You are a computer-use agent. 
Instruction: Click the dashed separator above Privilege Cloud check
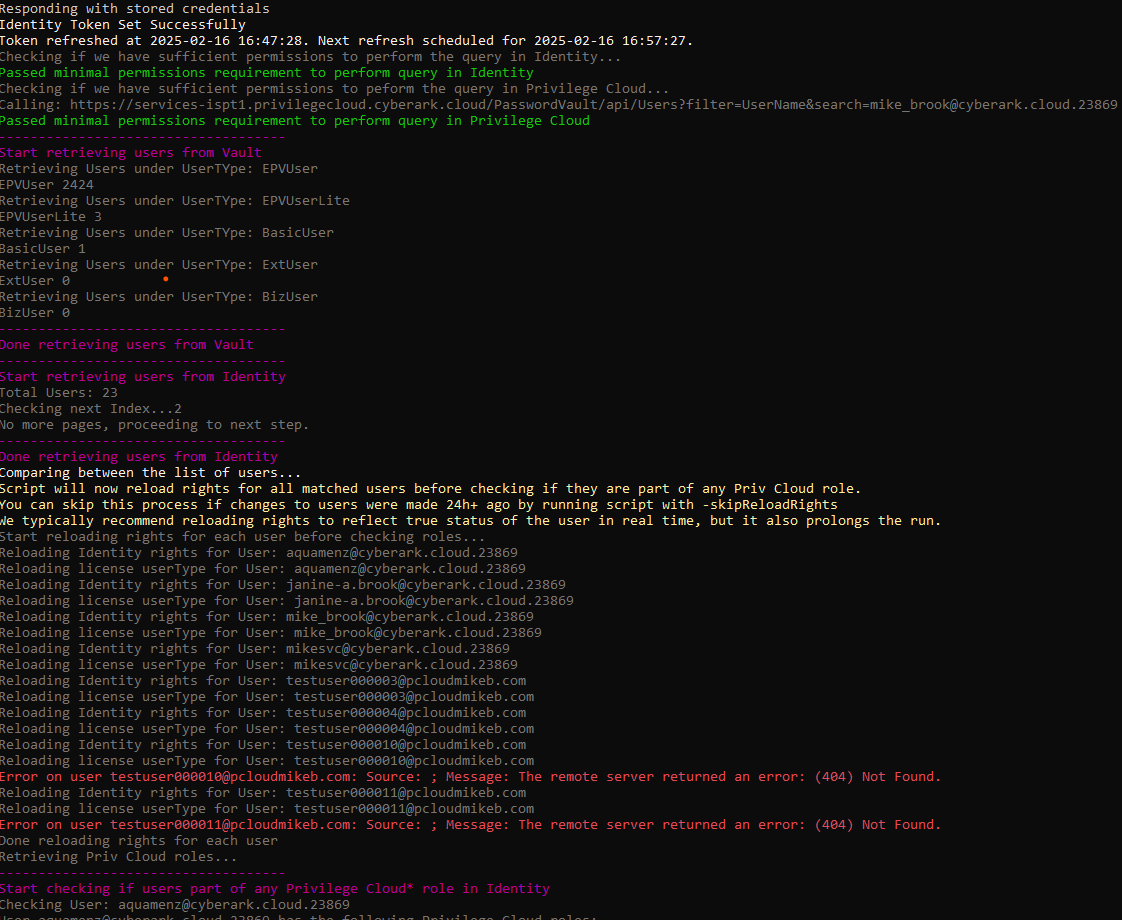click(143, 872)
